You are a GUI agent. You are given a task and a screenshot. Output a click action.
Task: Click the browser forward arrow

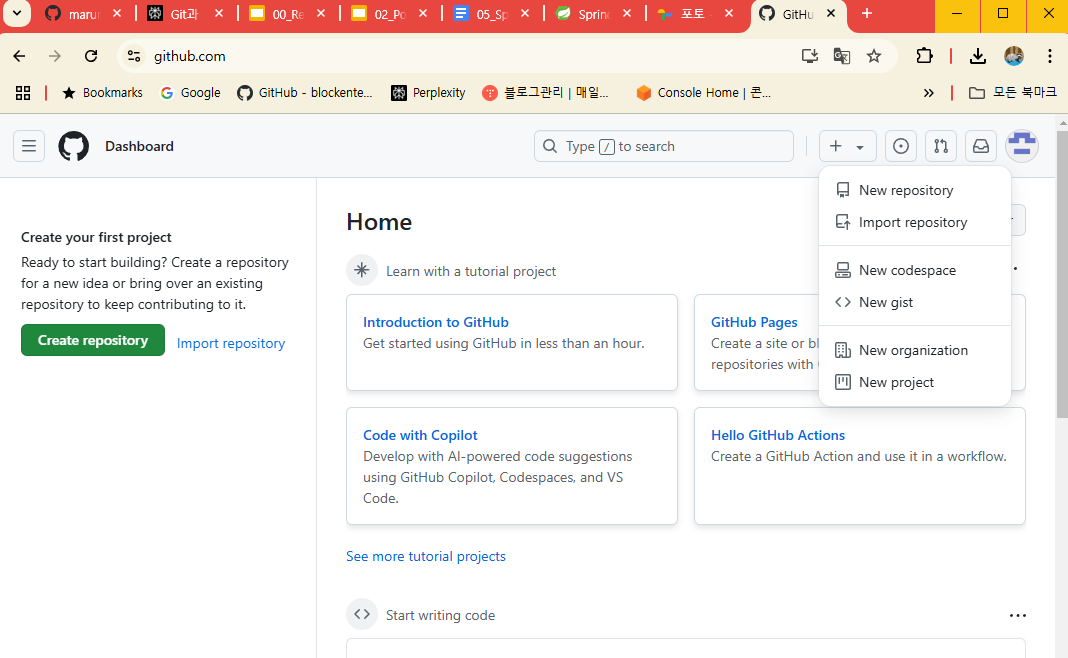(x=54, y=56)
